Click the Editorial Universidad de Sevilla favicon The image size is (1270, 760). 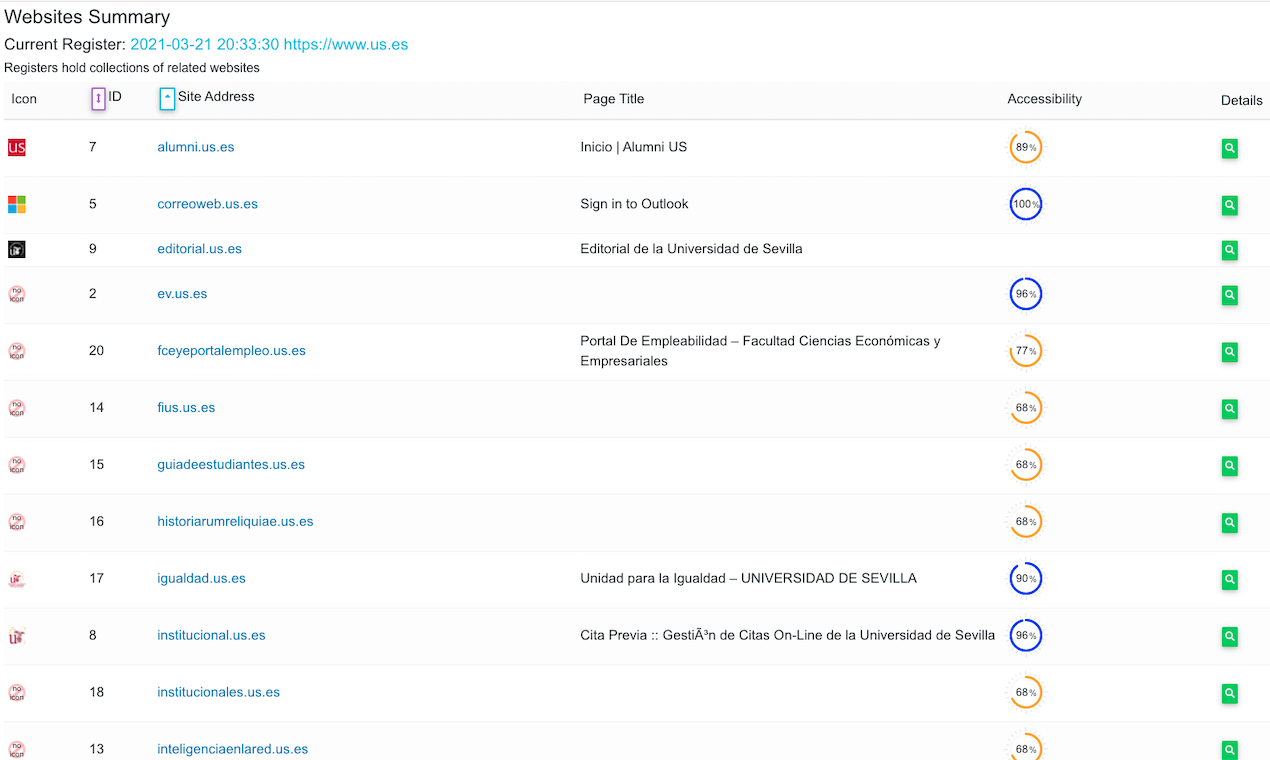coord(16,249)
